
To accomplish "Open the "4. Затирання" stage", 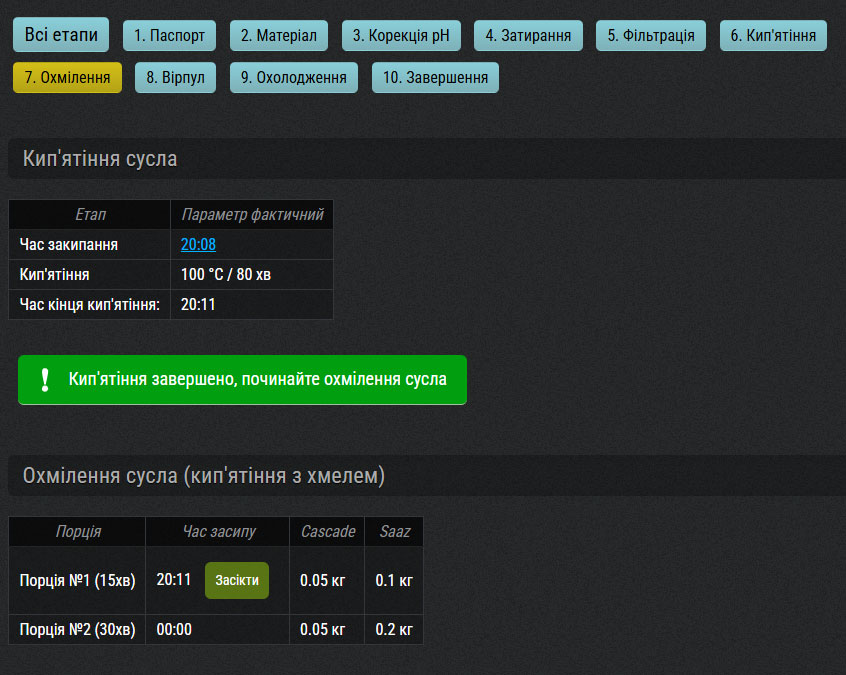I will pos(528,36).
